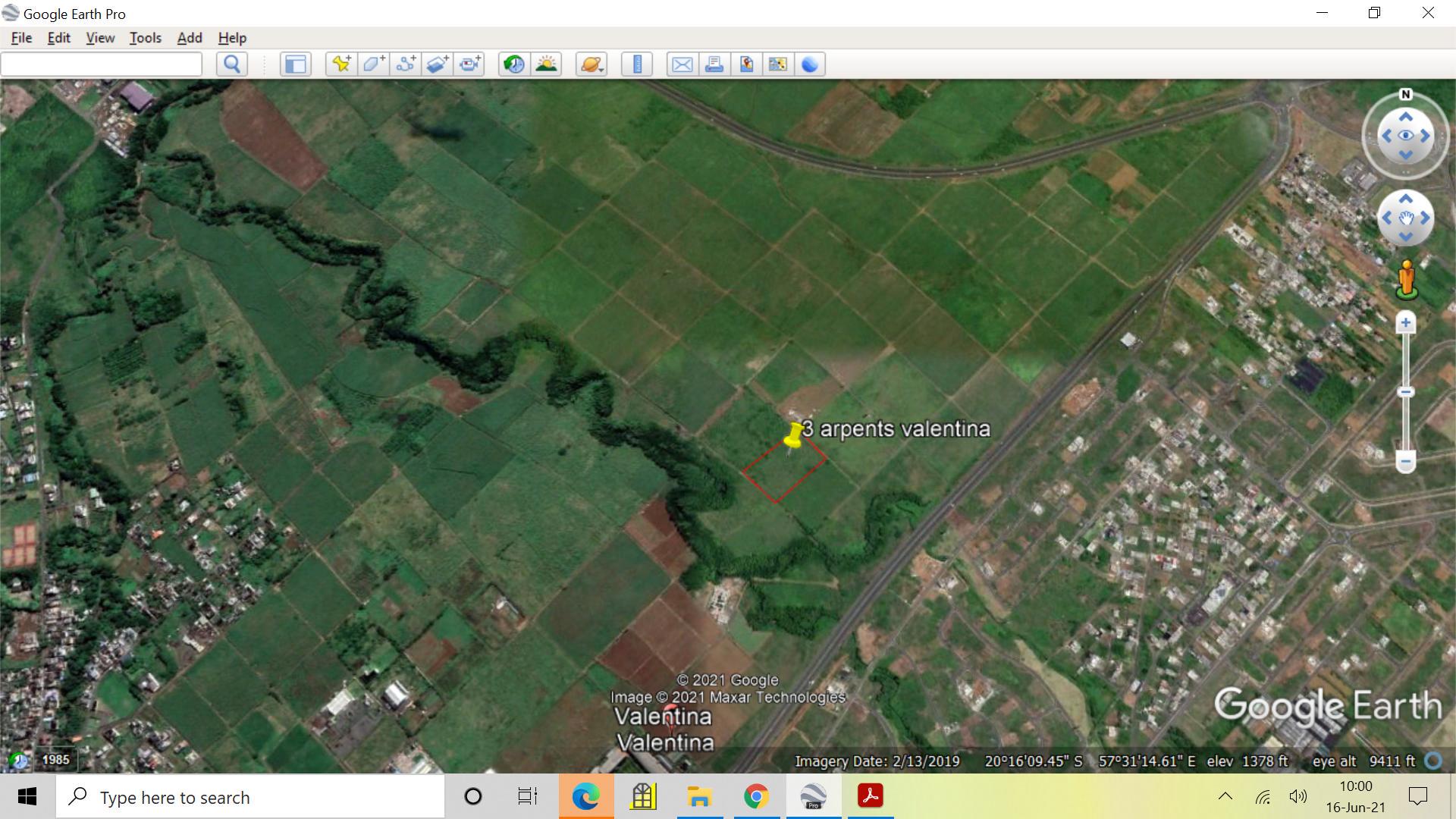Click the Email envelope icon

682,64
